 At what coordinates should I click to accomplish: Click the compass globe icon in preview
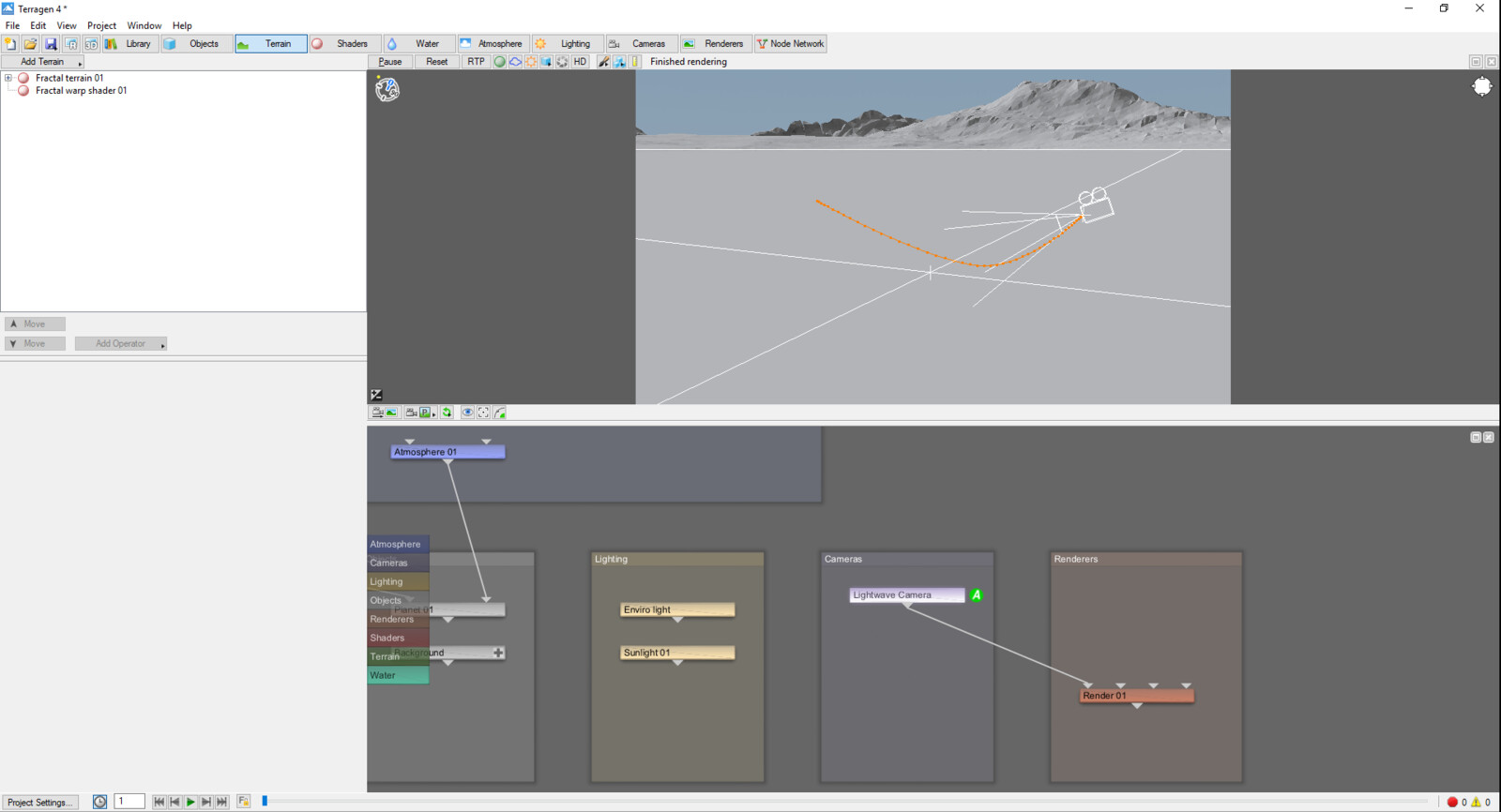[x=387, y=89]
